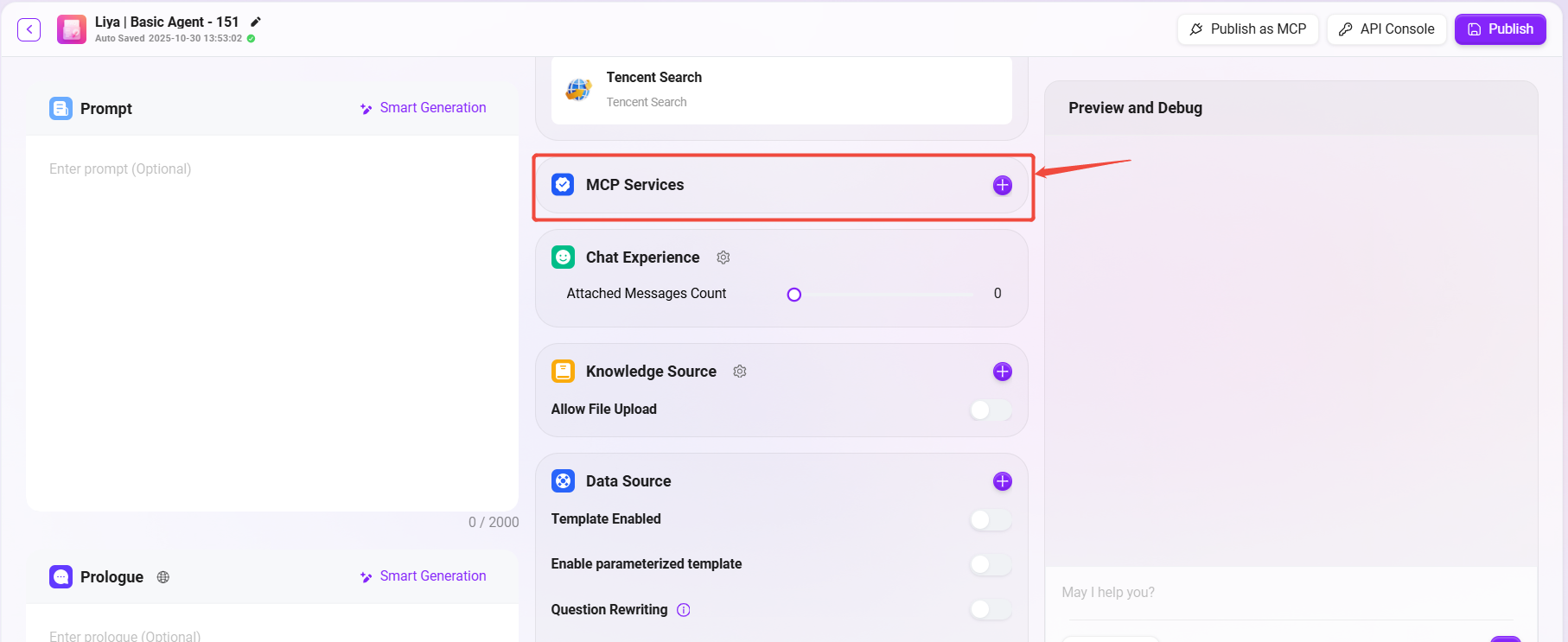1568x642 pixels.
Task: Click the Enter prompt text area
Action: [x=271, y=320]
